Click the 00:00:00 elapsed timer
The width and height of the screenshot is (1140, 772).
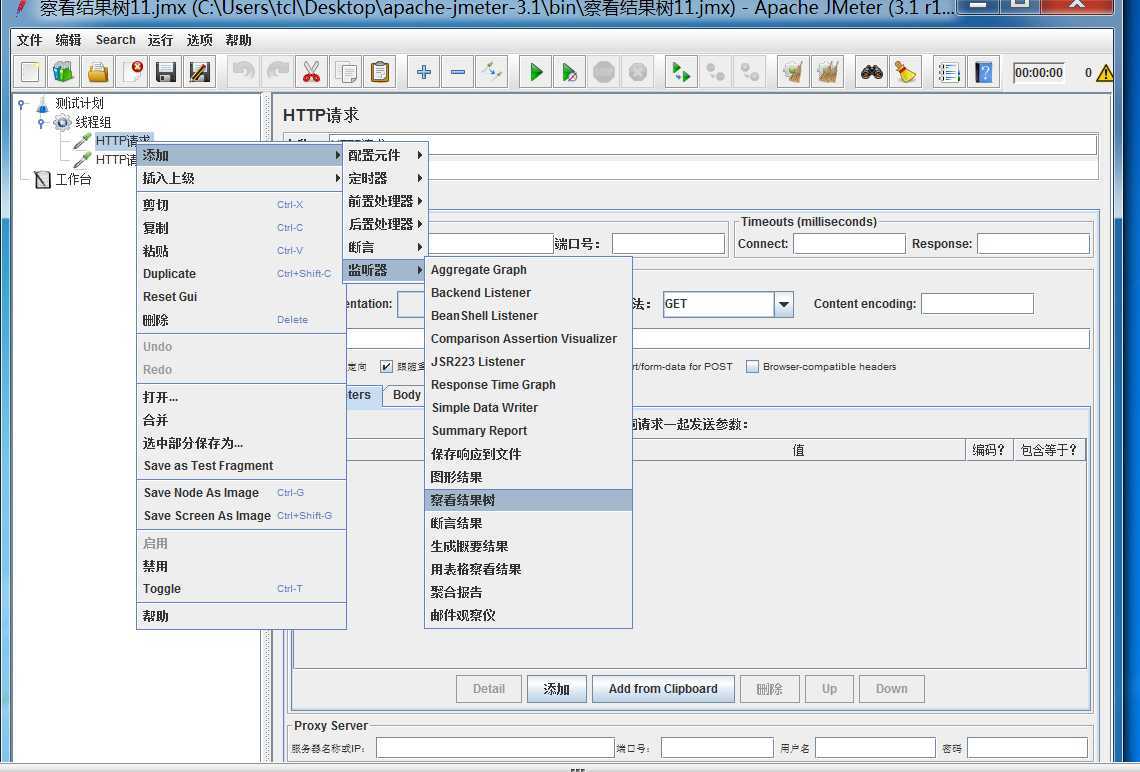tap(1038, 73)
